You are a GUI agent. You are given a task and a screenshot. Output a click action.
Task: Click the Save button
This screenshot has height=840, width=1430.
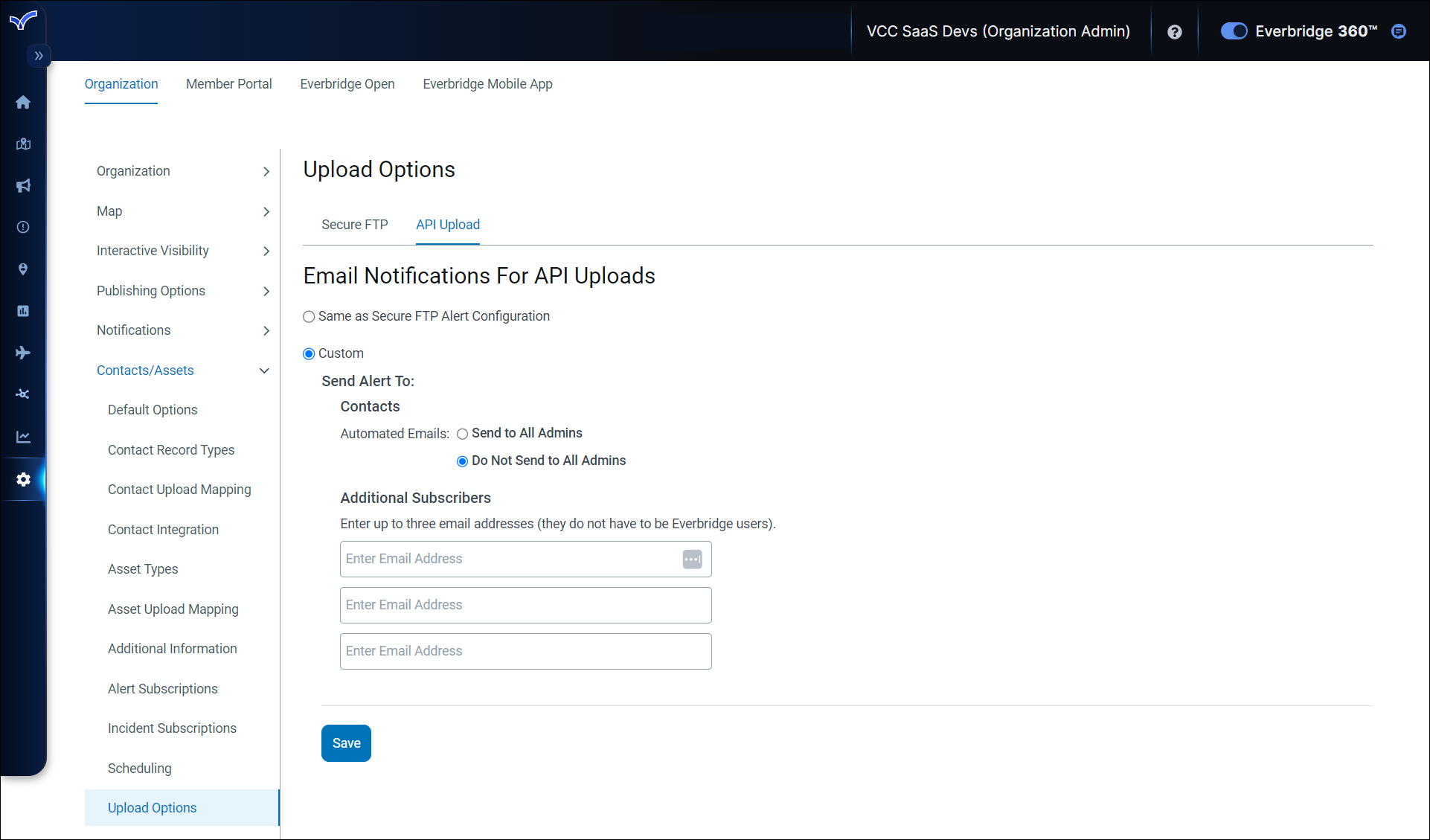click(x=346, y=743)
